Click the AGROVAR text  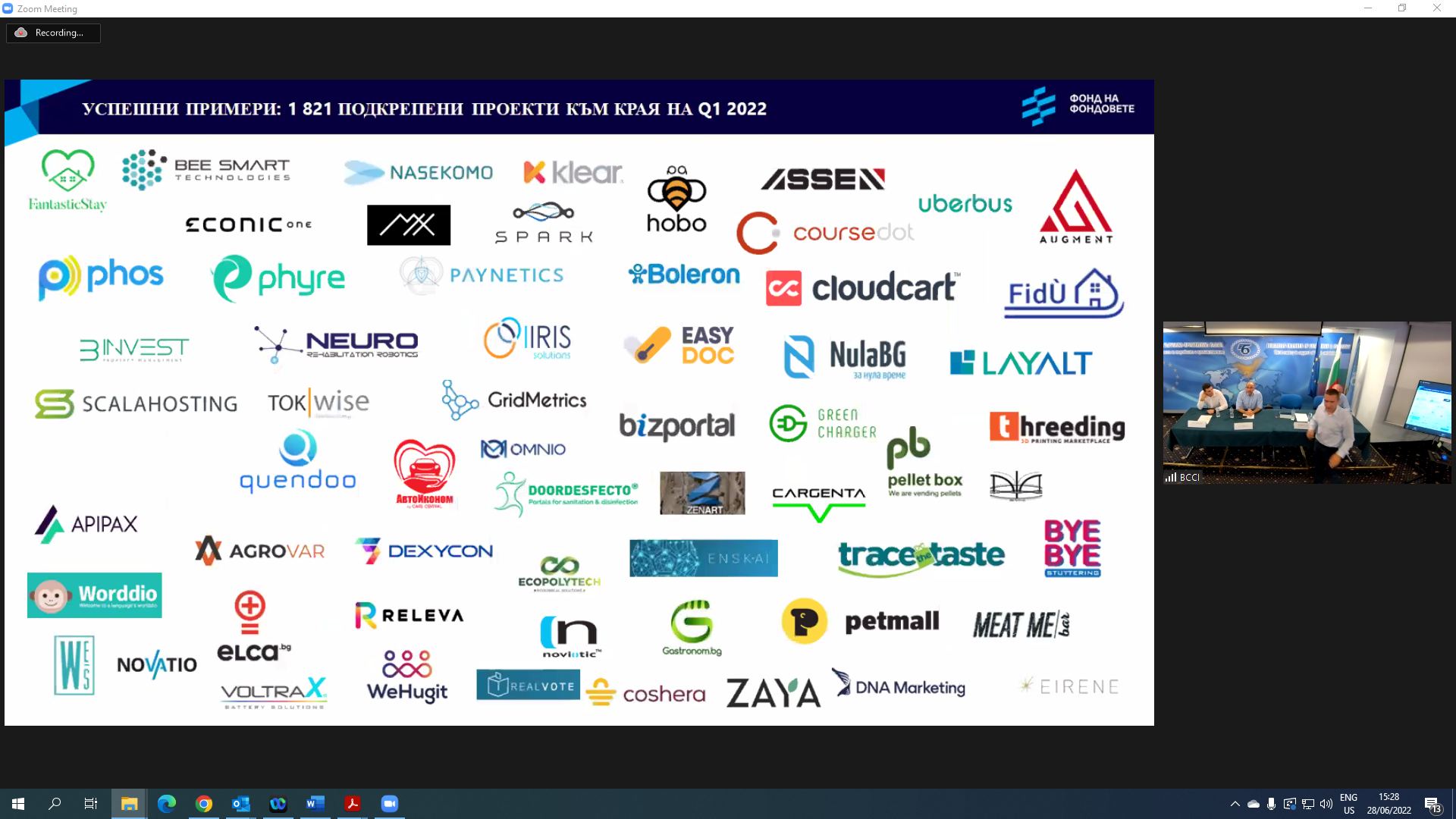(277, 551)
